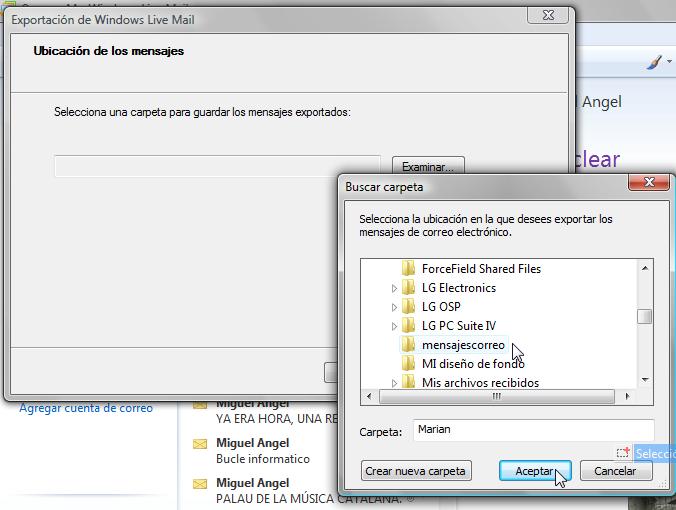Select the ForceField Shared Files folder
This screenshot has height=510, width=676.
pos(481,269)
